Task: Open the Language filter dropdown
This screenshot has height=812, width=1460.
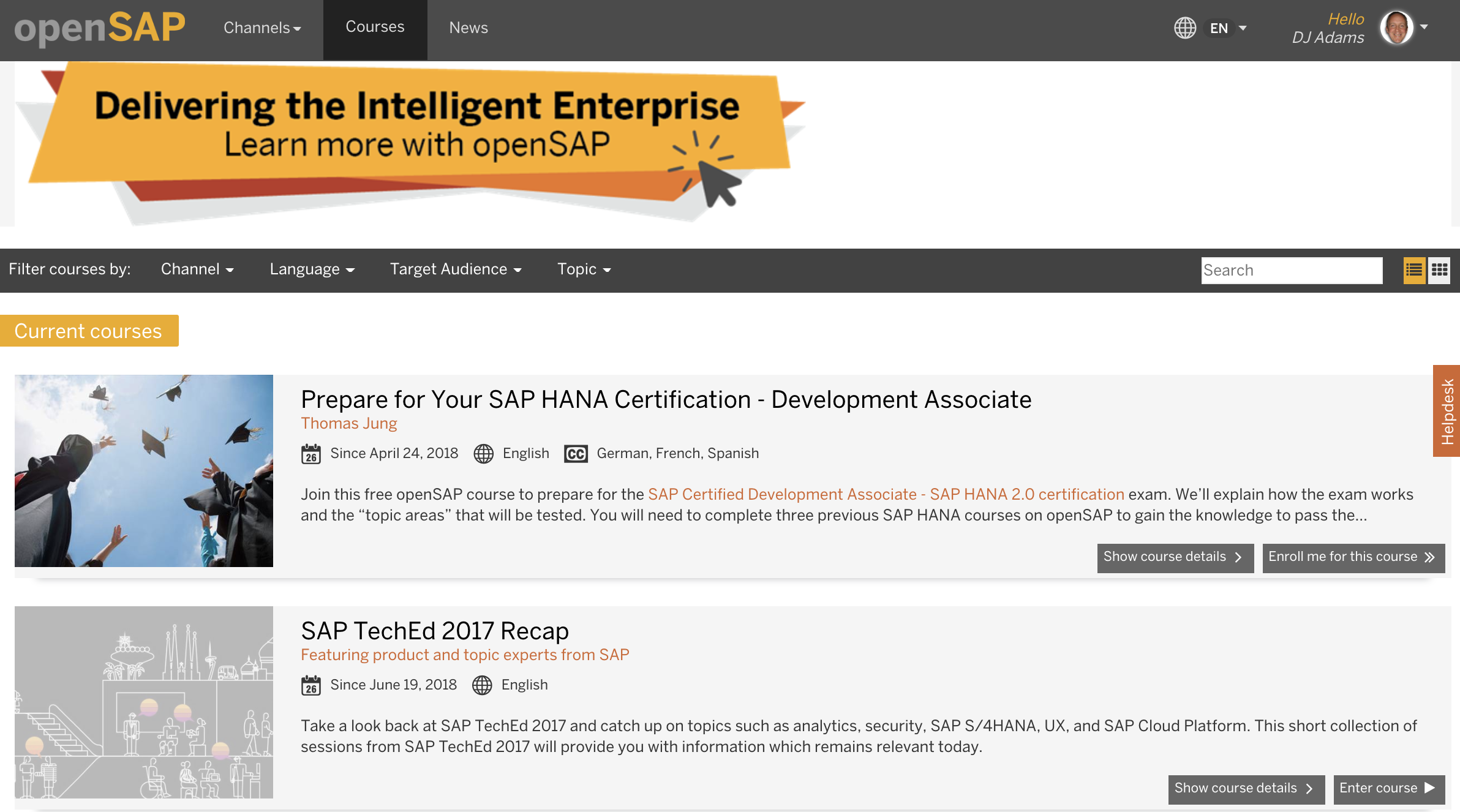Action: [312, 269]
